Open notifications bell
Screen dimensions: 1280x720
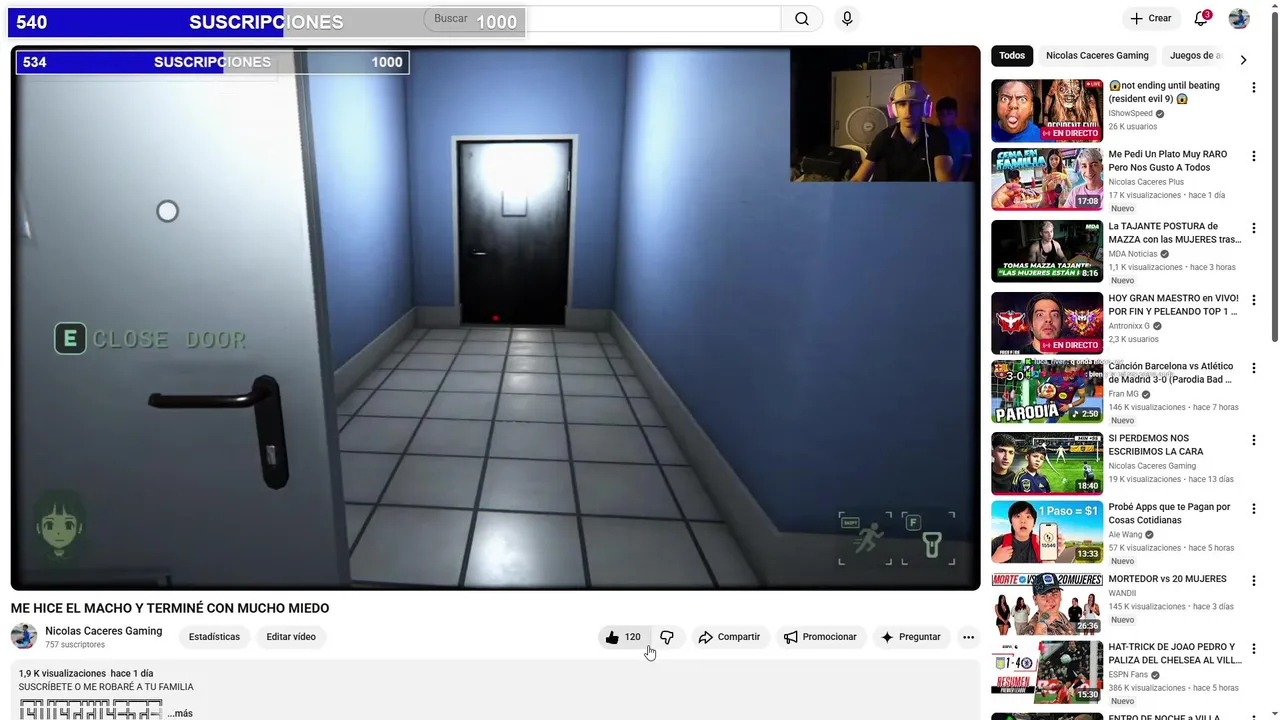pos(1201,18)
